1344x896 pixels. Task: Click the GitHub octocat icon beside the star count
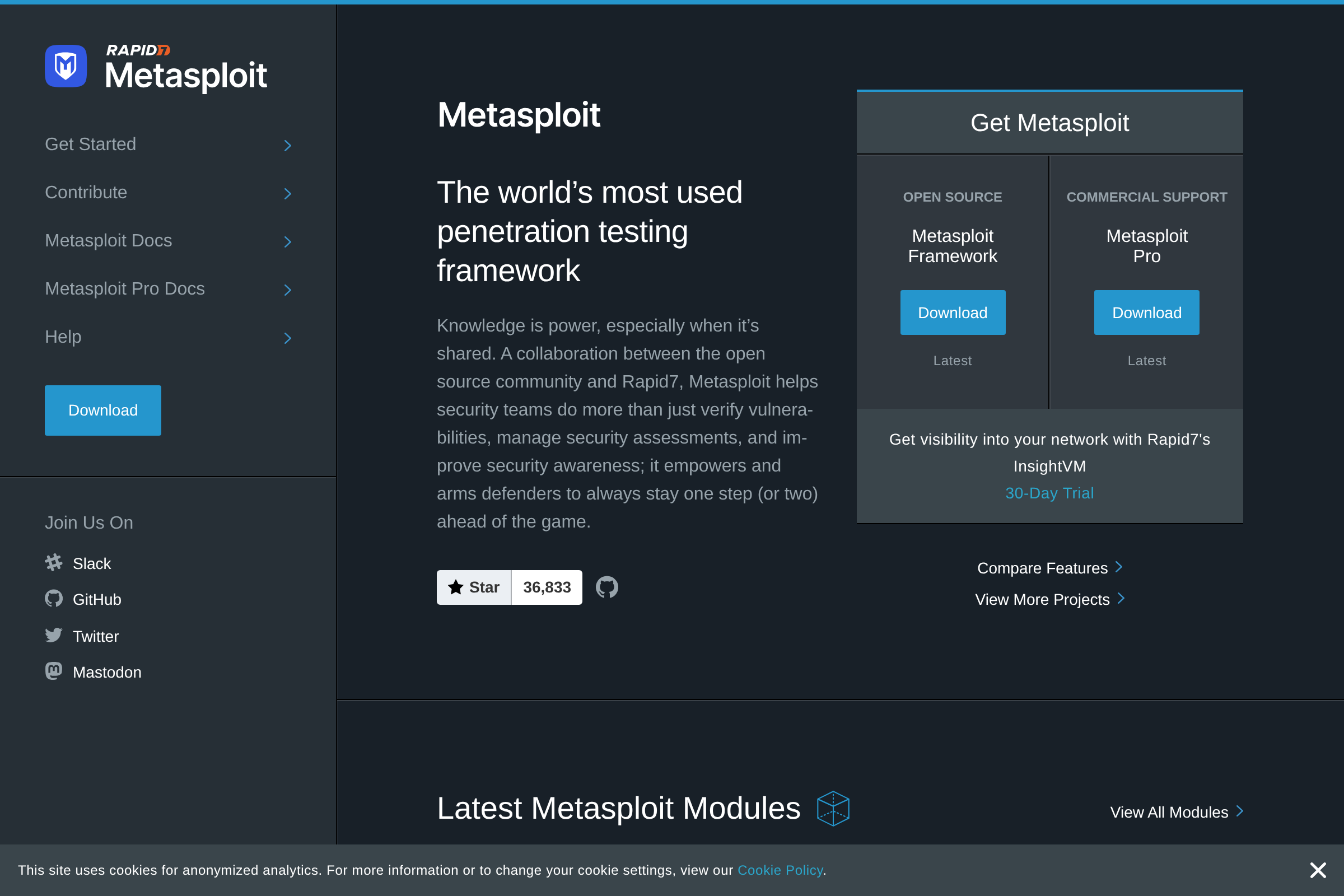pos(607,587)
